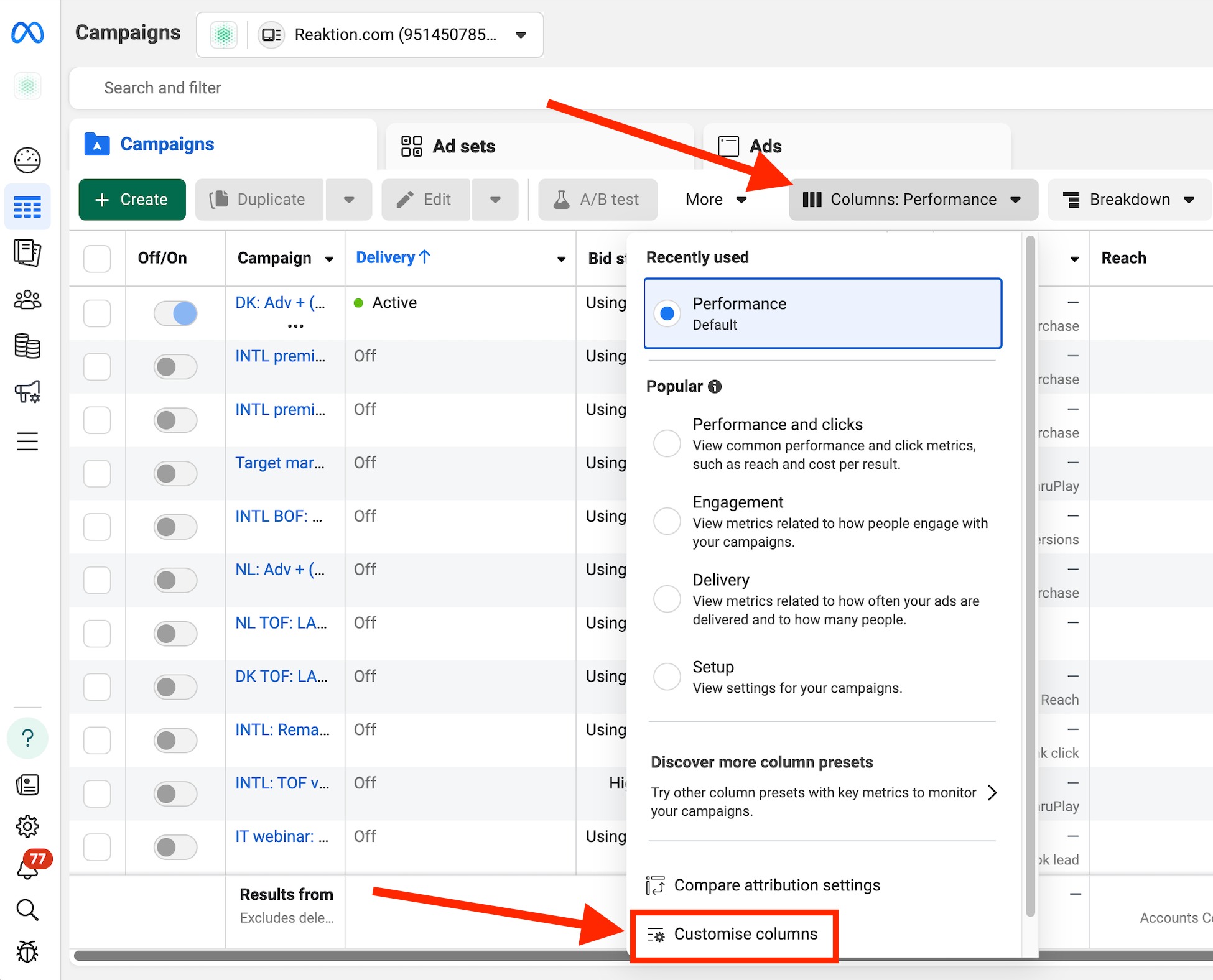Open the bug report icon

27,951
